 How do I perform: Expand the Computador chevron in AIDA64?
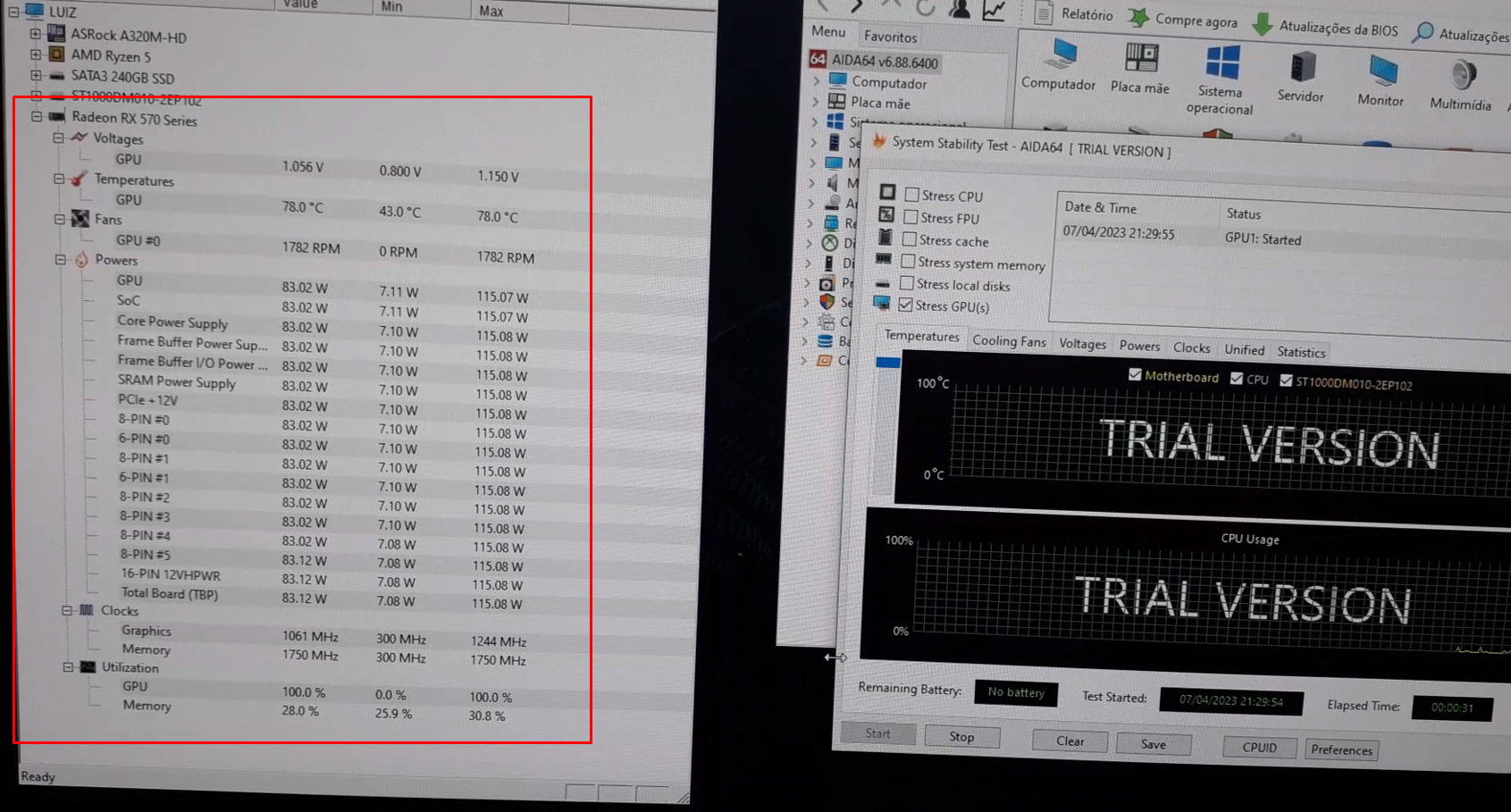pyautogui.click(x=816, y=80)
